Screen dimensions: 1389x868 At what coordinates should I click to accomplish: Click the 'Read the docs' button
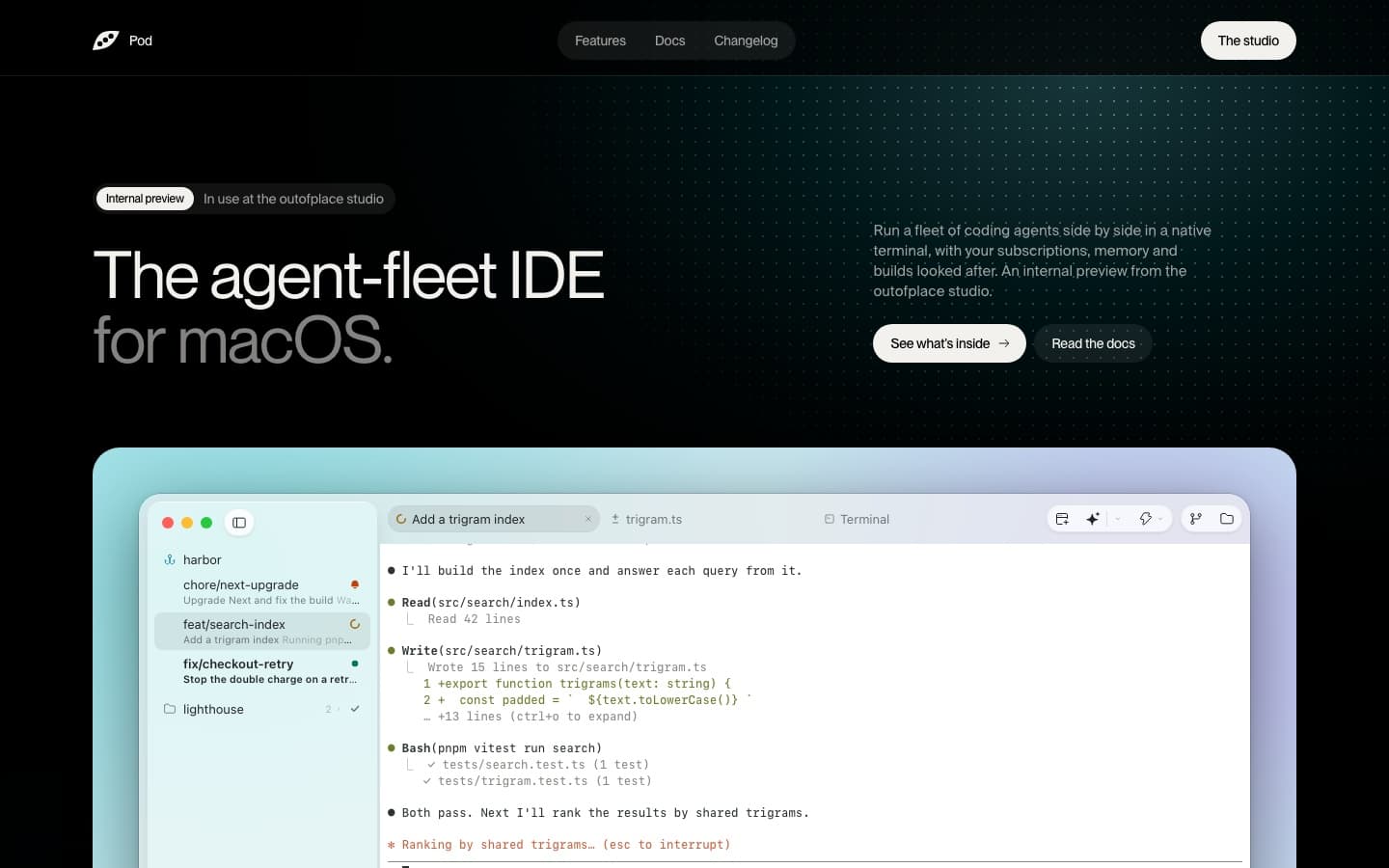pyautogui.click(x=1093, y=343)
